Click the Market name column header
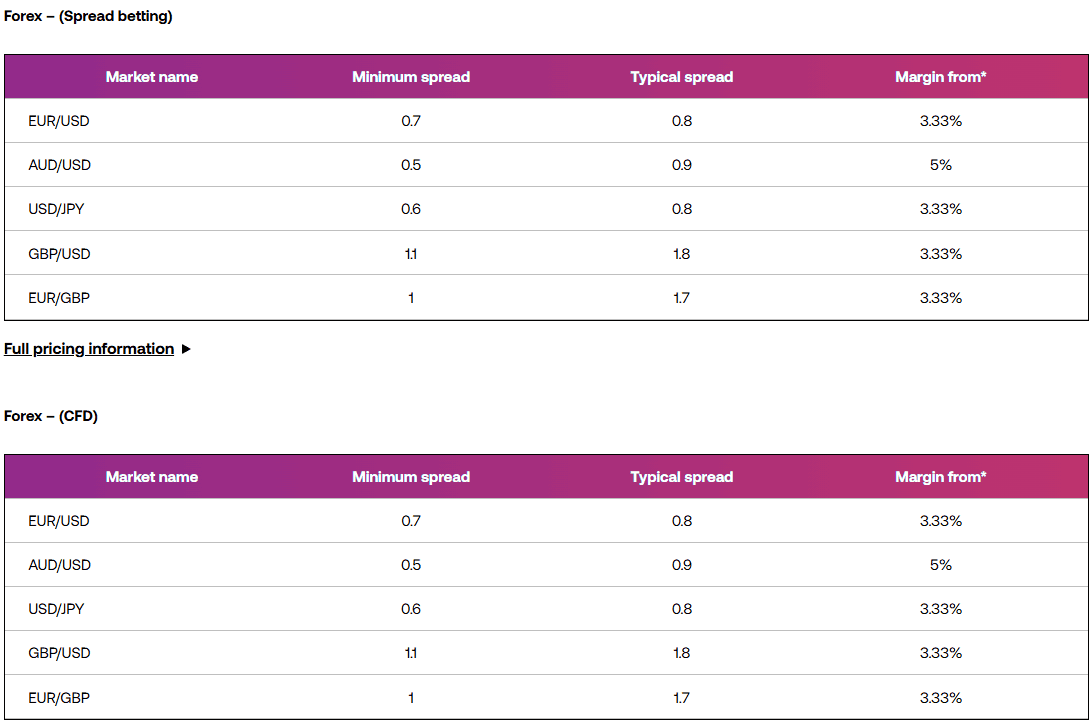 151,76
